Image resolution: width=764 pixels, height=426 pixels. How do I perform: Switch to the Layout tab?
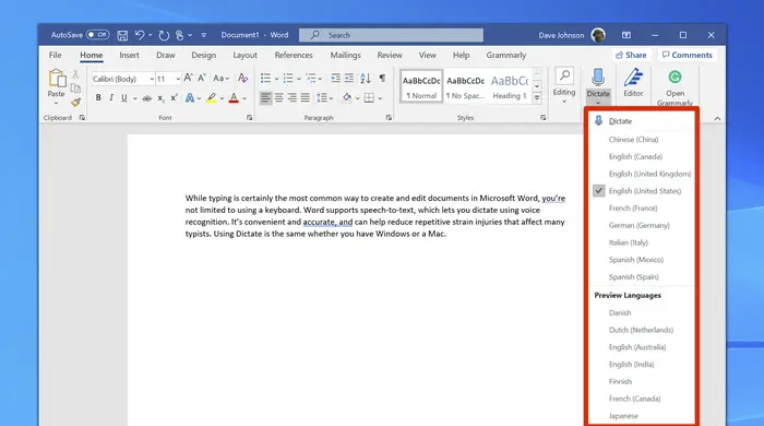(245, 55)
